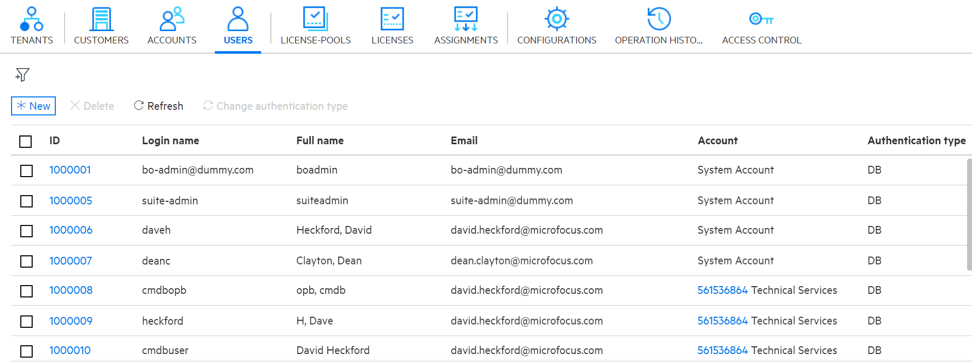The height and width of the screenshot is (362, 972).
Task: Open the Operation History clock icon
Action: point(659,18)
